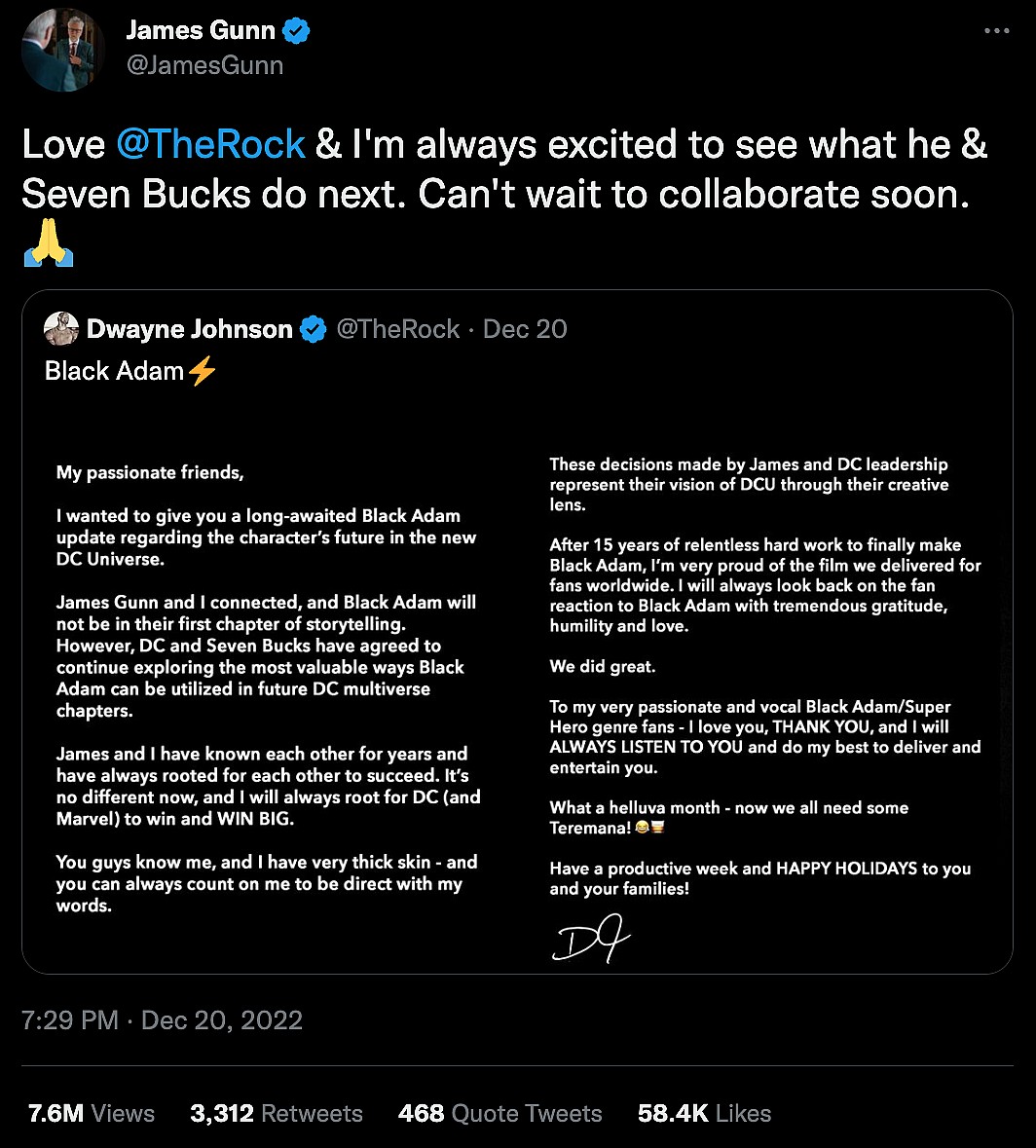Click the blue @TheRock mention in tweet text
Image resolution: width=1036 pixels, height=1148 pixels.
point(210,144)
